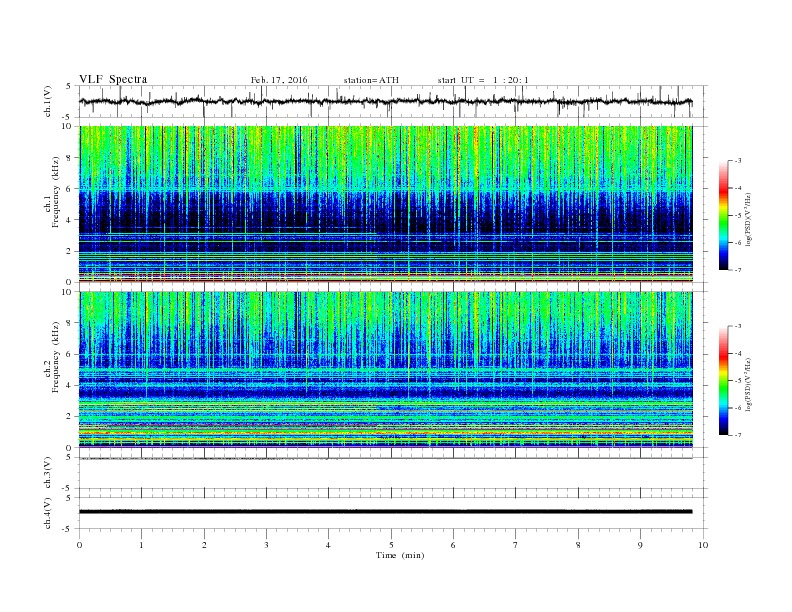Screen dimensions: 792x612
Task: Click the "VLF Spectra" title text
Action: [113, 79]
